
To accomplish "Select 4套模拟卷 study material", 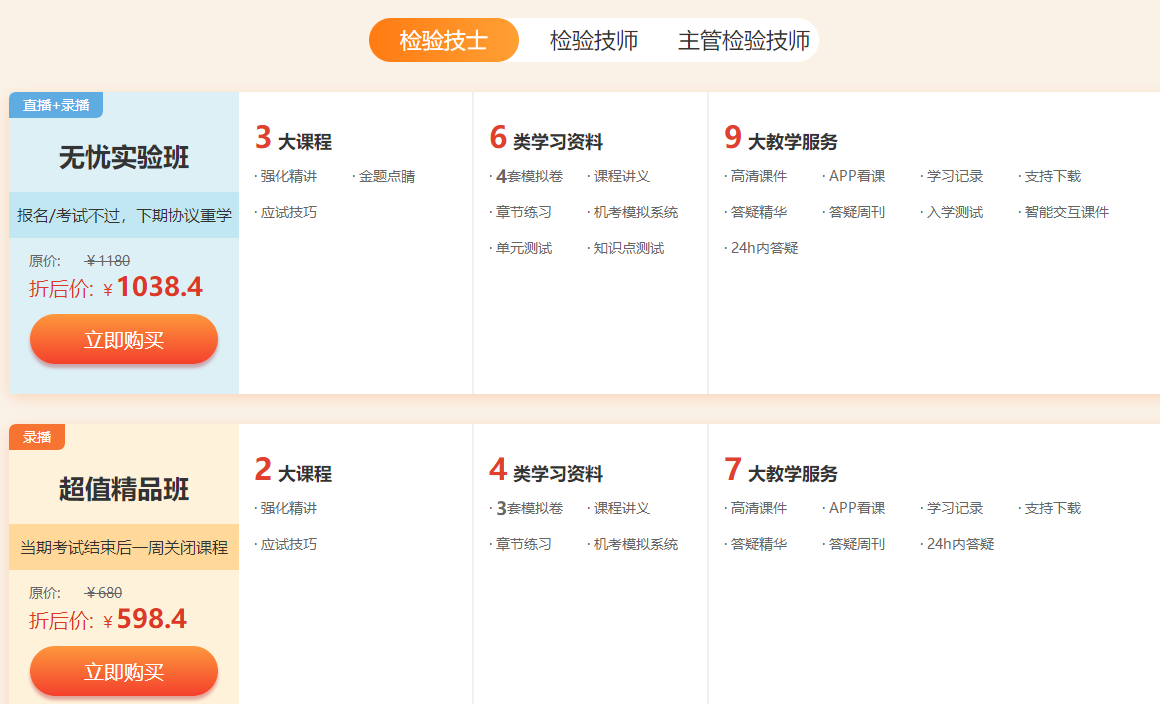I will [x=529, y=177].
